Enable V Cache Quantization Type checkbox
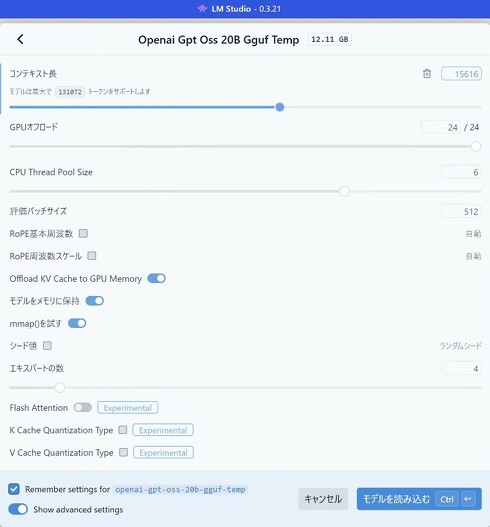The width and height of the screenshot is (490, 527). [124, 452]
